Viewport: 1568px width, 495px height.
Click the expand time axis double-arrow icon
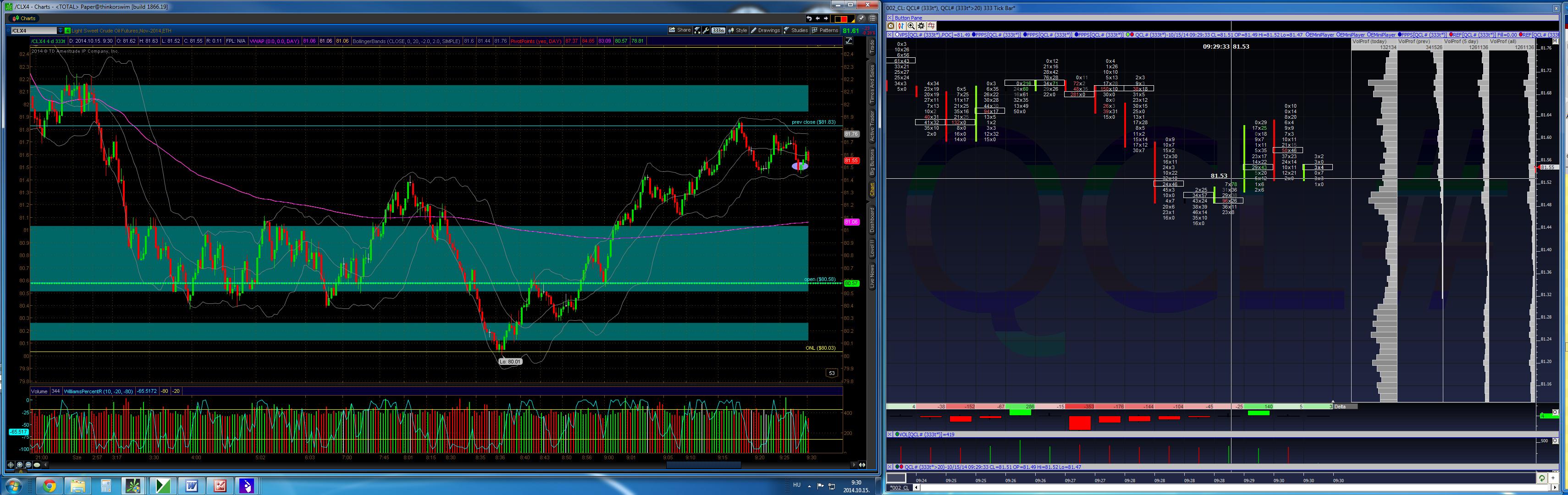(862, 465)
